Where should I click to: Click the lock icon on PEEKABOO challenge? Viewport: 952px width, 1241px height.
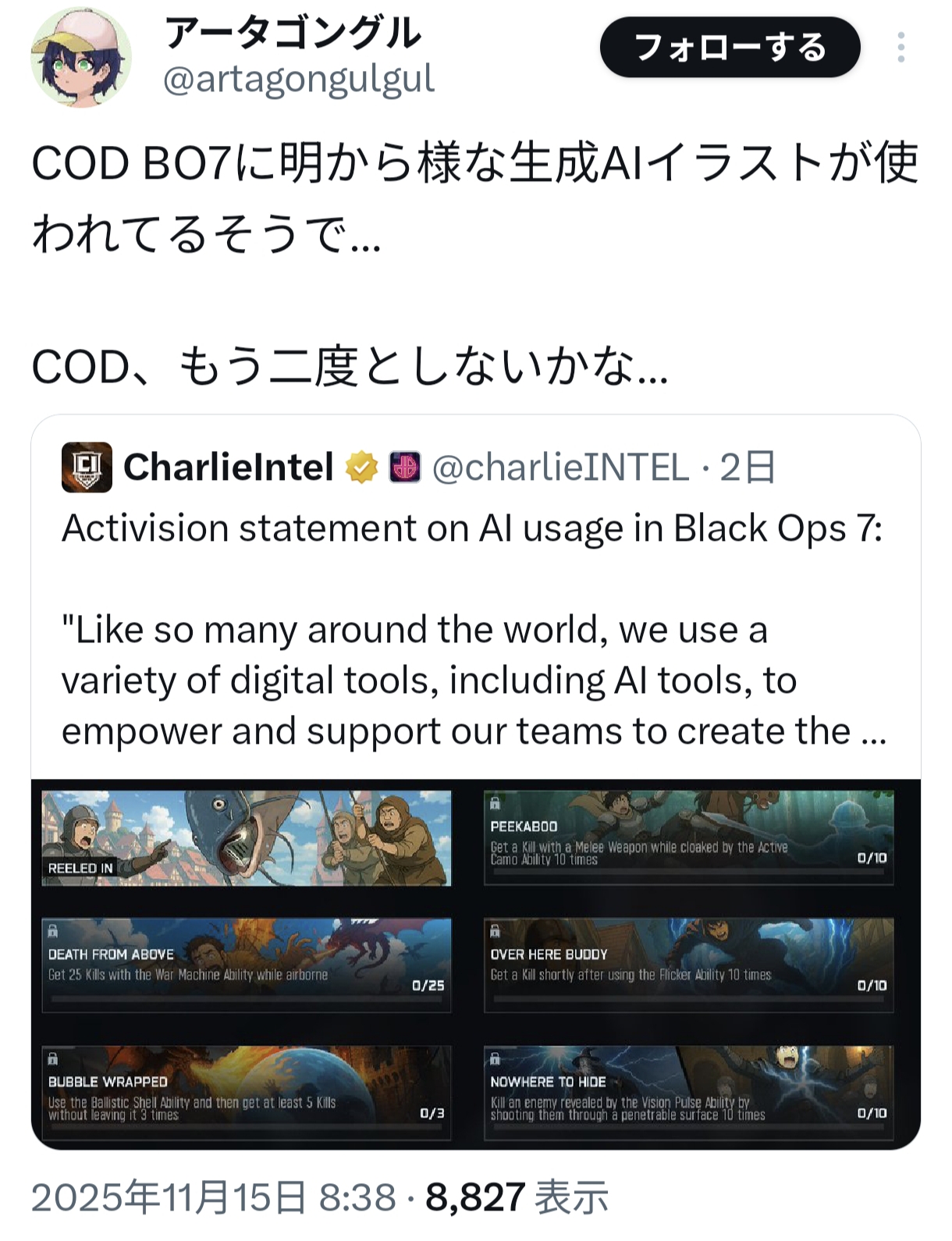tap(495, 802)
